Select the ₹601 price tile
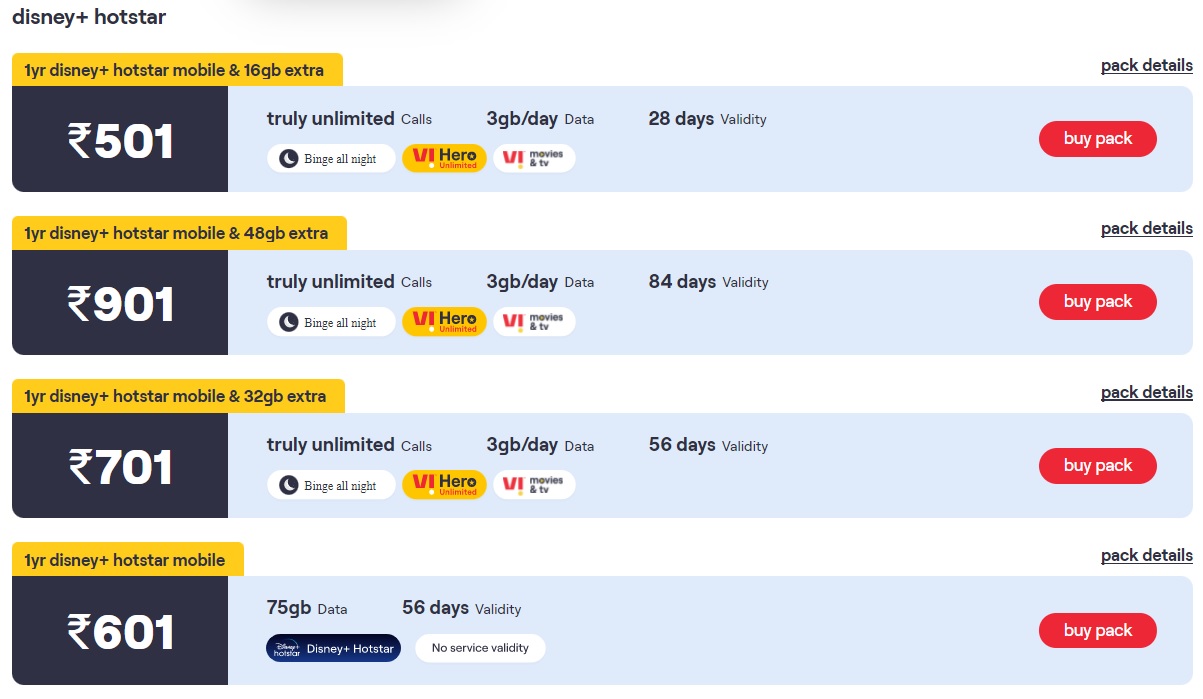Screen dimensions: 1203x699 coord(120,631)
